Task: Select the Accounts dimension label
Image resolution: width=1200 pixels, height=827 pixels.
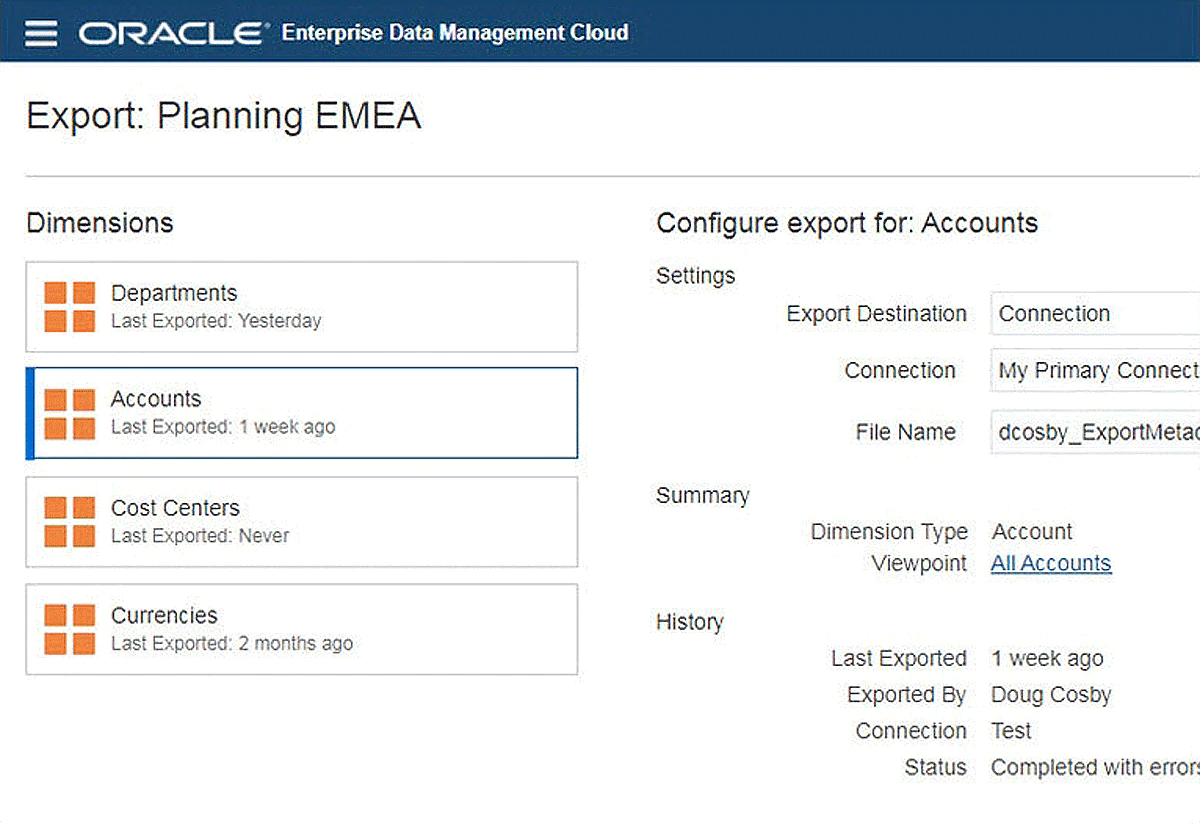Action: coord(156,399)
